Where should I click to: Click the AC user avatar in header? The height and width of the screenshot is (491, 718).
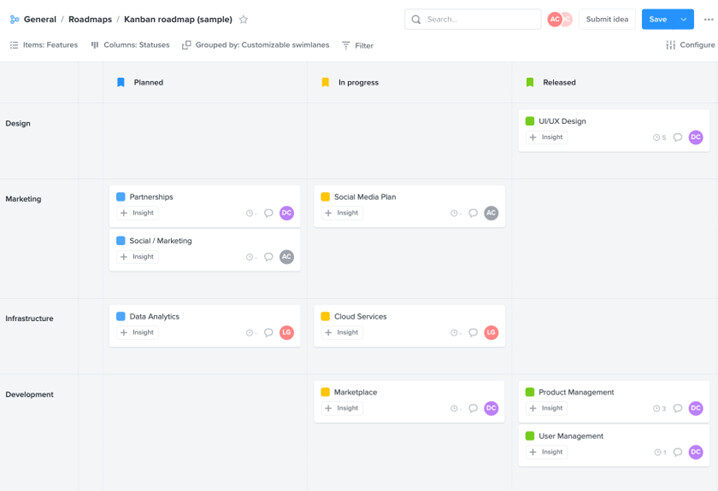(554, 19)
